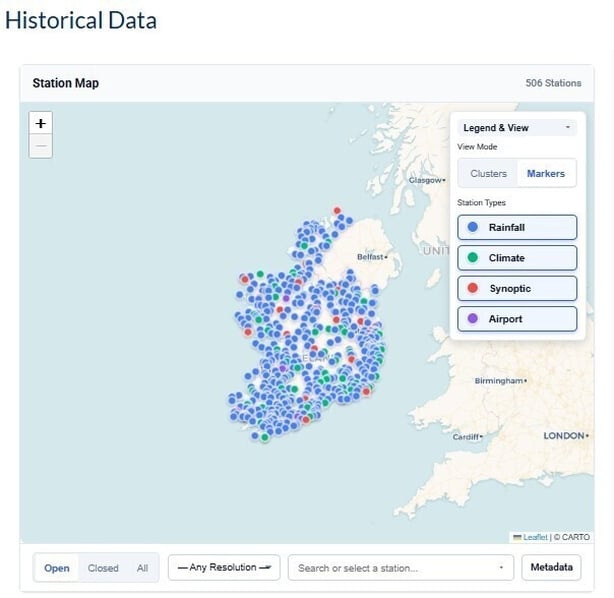Show only Closed stations
Screen dimensions: 614x598
(103, 568)
